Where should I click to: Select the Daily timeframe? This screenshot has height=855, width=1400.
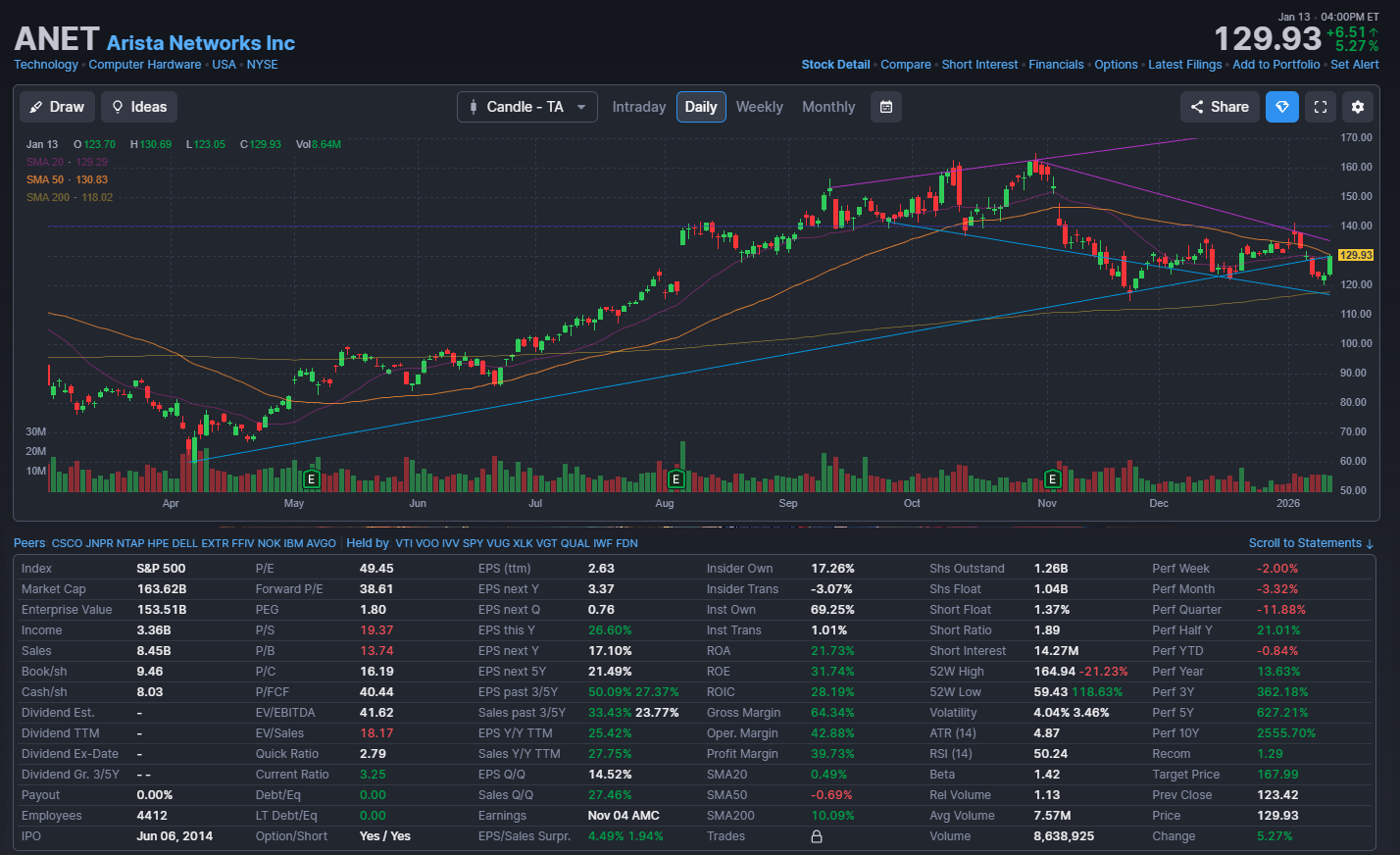701,107
